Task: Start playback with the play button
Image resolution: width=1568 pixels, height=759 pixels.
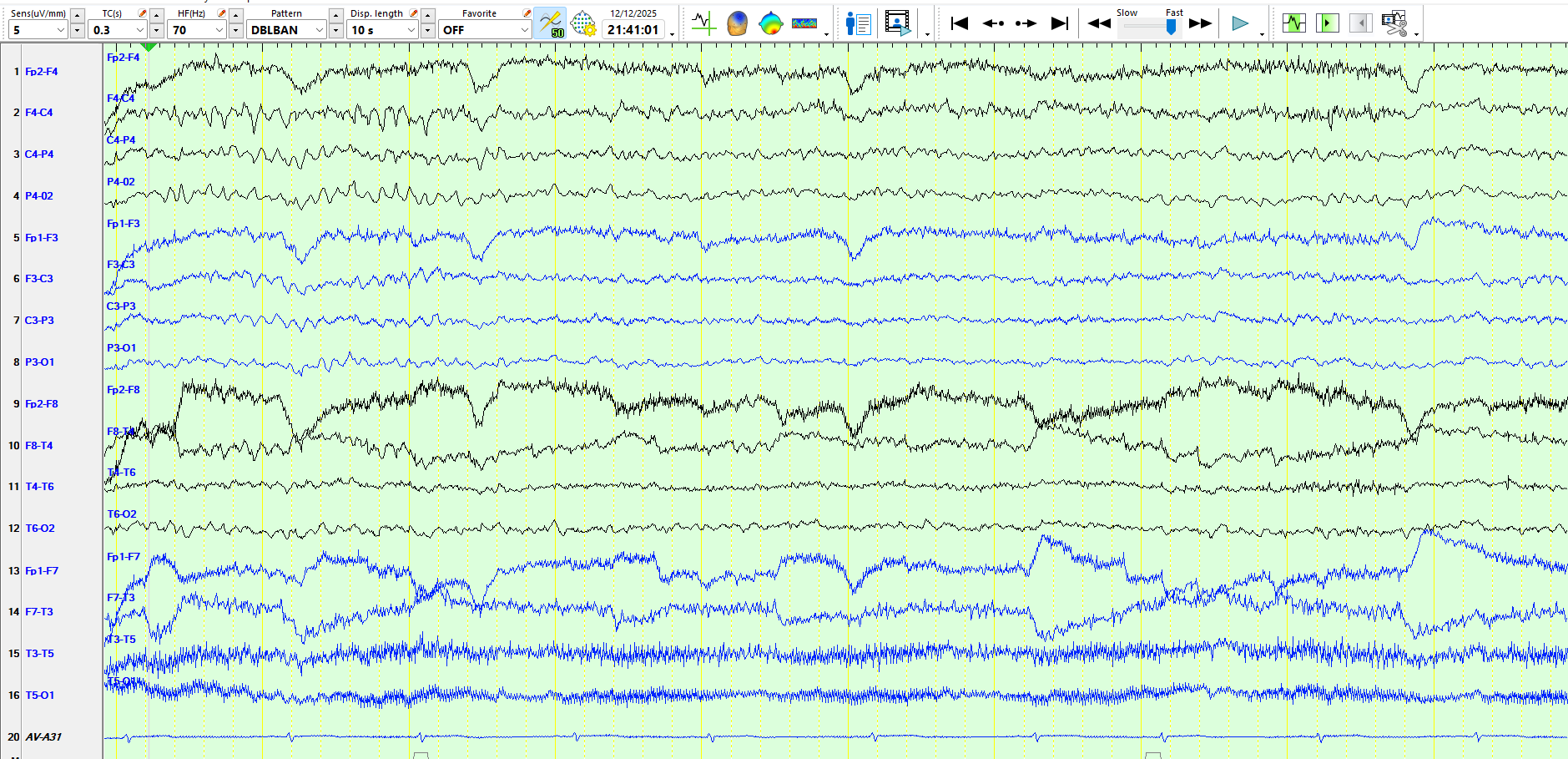Action: (x=1240, y=23)
